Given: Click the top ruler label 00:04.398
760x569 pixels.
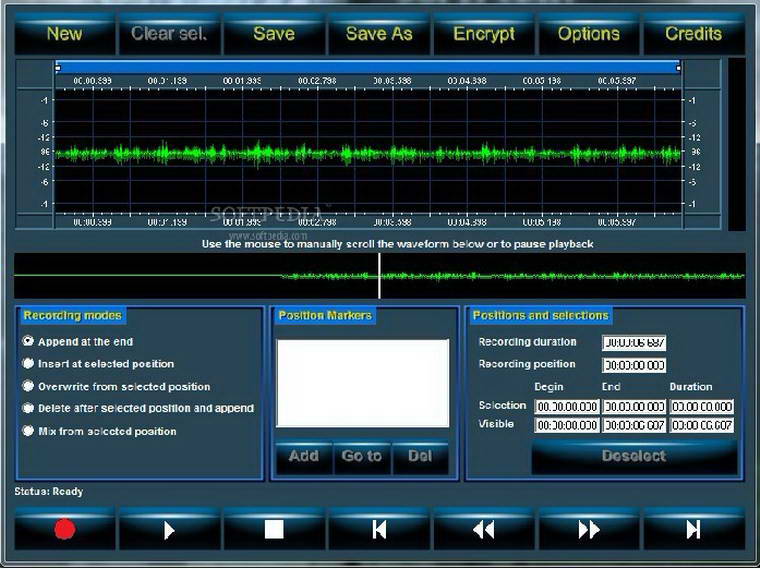Looking at the screenshot, I should point(467,80).
